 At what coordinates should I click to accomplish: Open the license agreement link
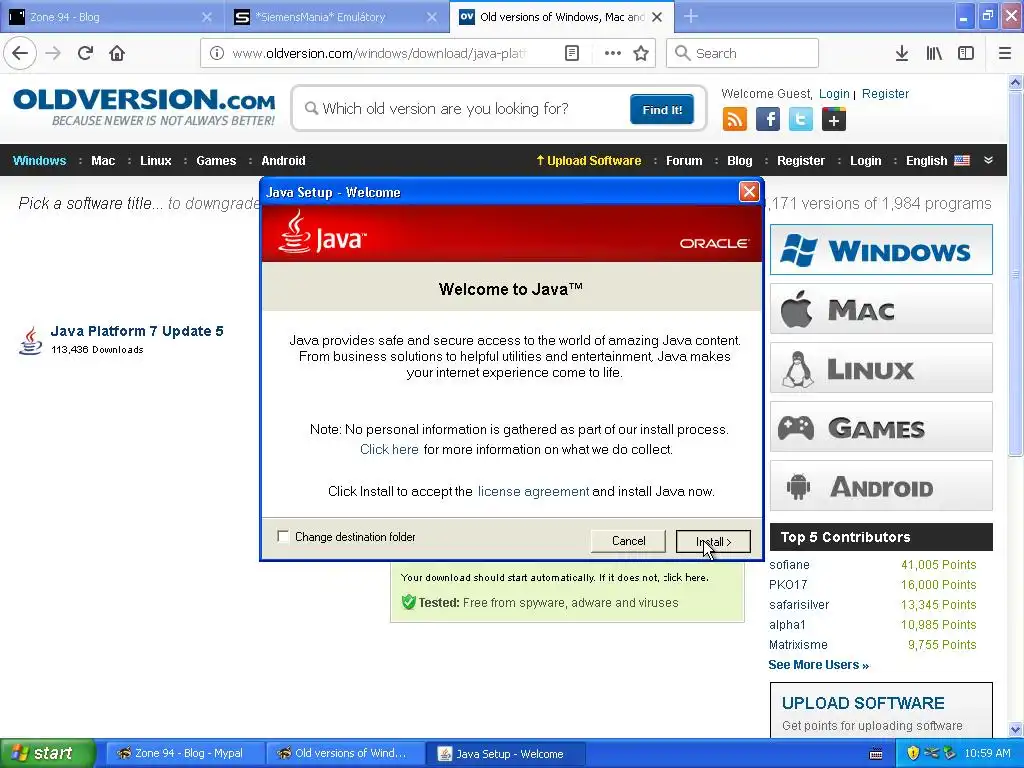(533, 491)
